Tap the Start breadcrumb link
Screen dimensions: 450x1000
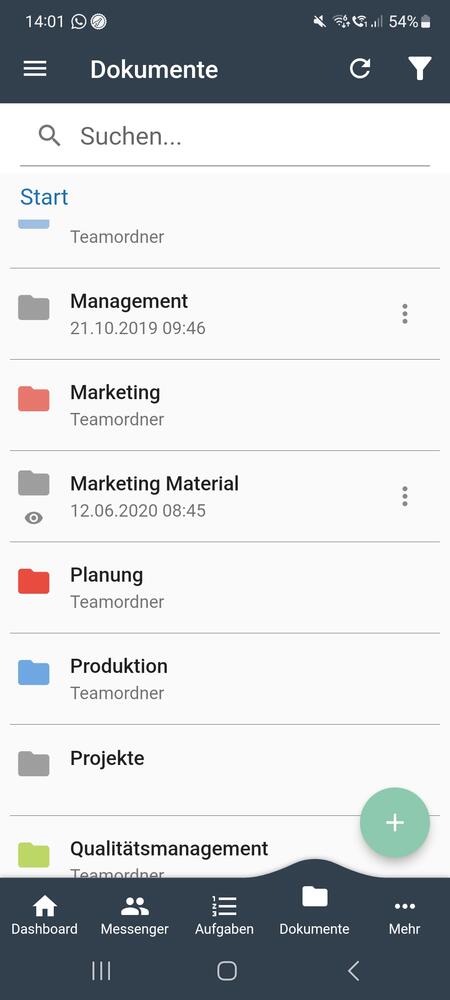[x=44, y=197]
